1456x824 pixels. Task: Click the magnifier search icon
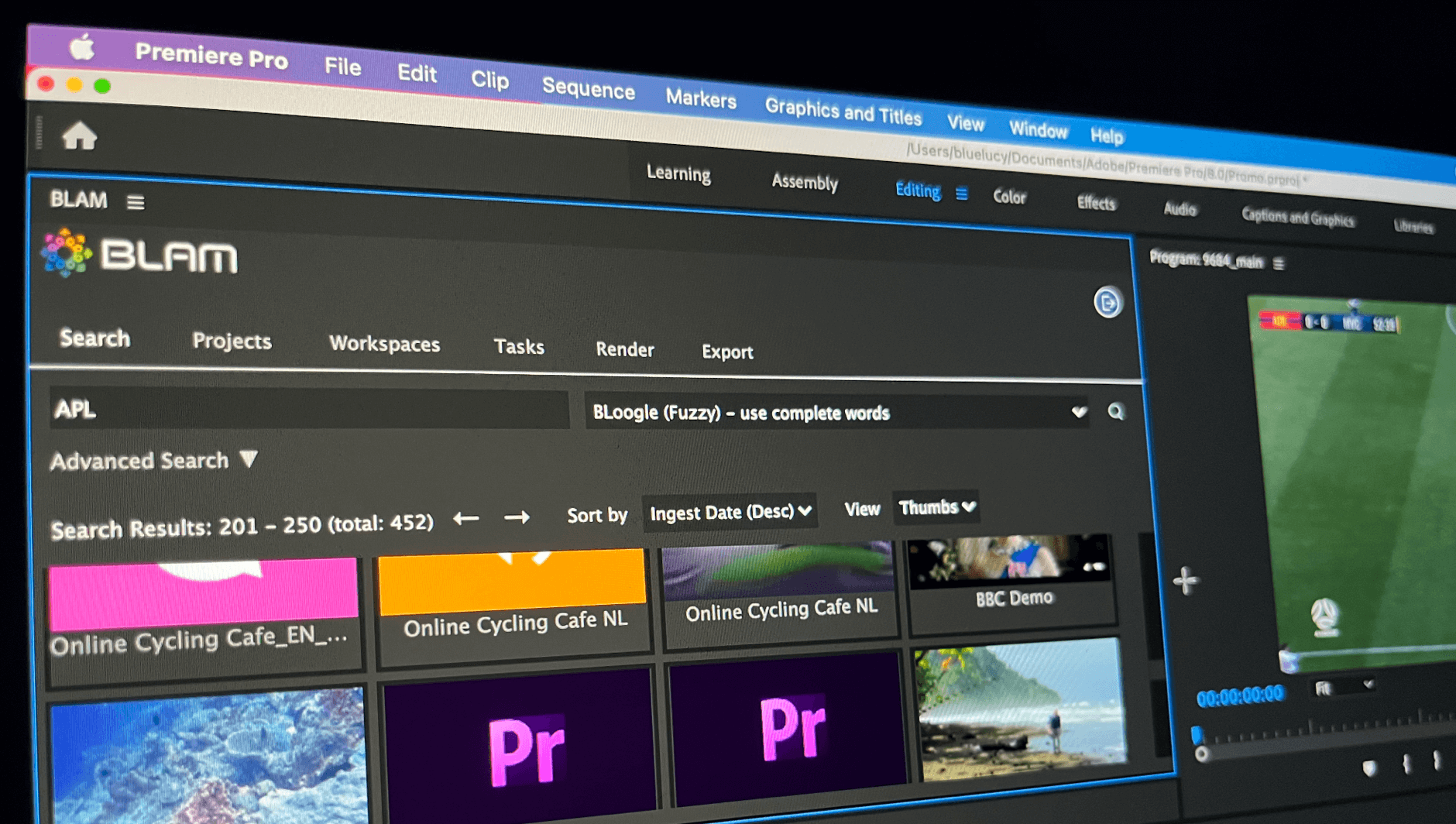click(1115, 411)
